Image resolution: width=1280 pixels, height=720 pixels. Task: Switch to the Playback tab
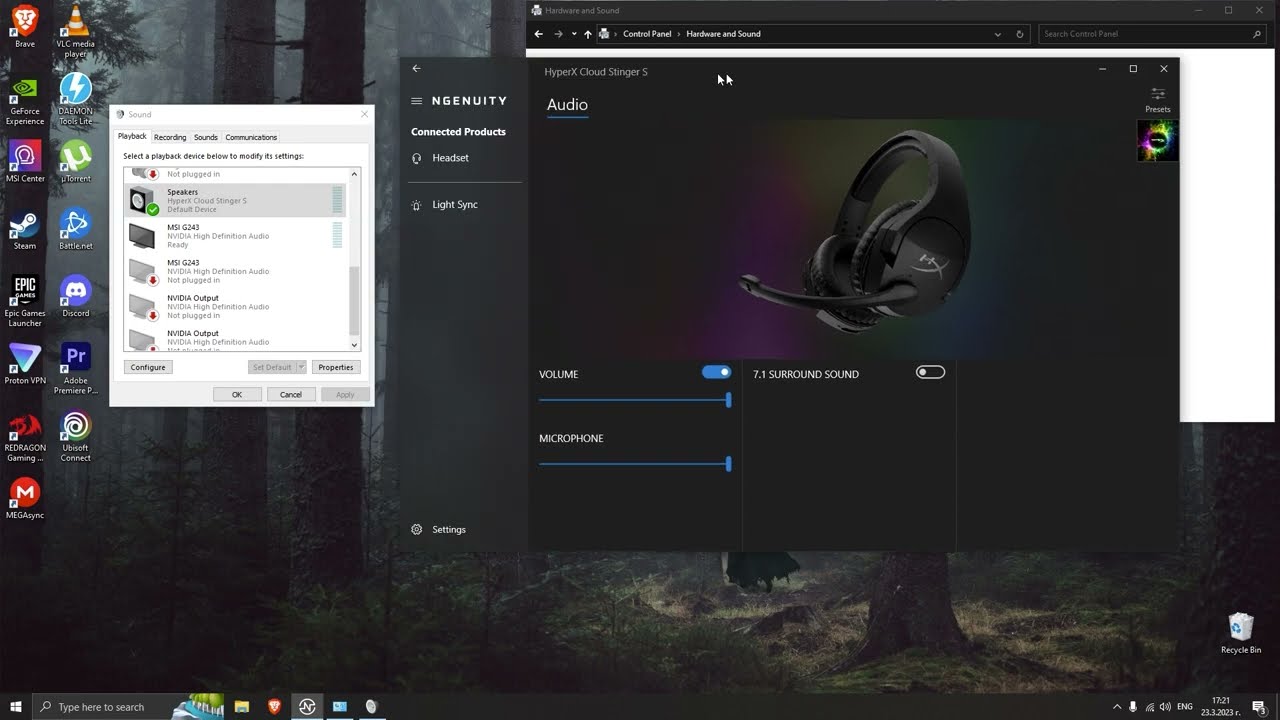coord(132,136)
